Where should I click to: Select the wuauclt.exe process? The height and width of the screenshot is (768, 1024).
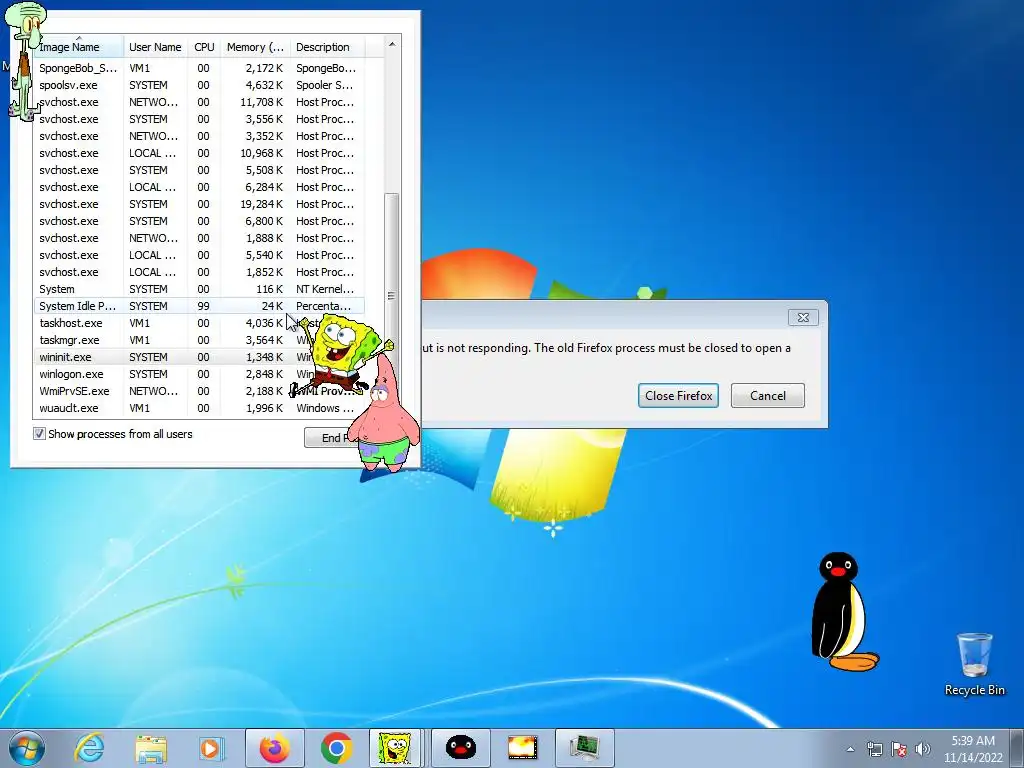pos(199,408)
